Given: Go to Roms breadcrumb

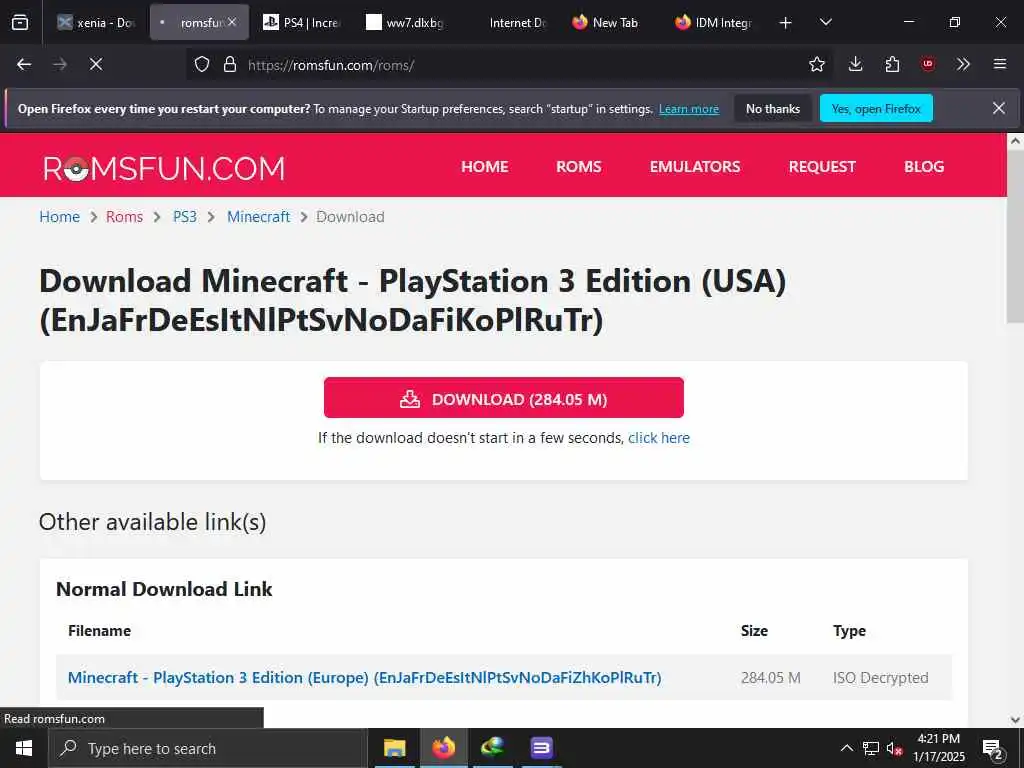Looking at the screenshot, I should tap(124, 217).
